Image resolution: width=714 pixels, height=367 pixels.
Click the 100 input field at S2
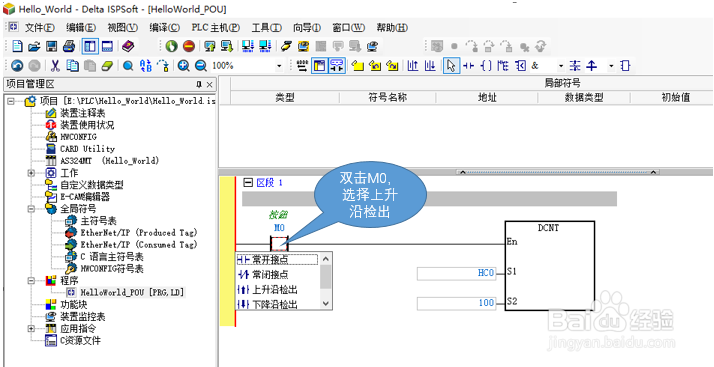point(457,303)
